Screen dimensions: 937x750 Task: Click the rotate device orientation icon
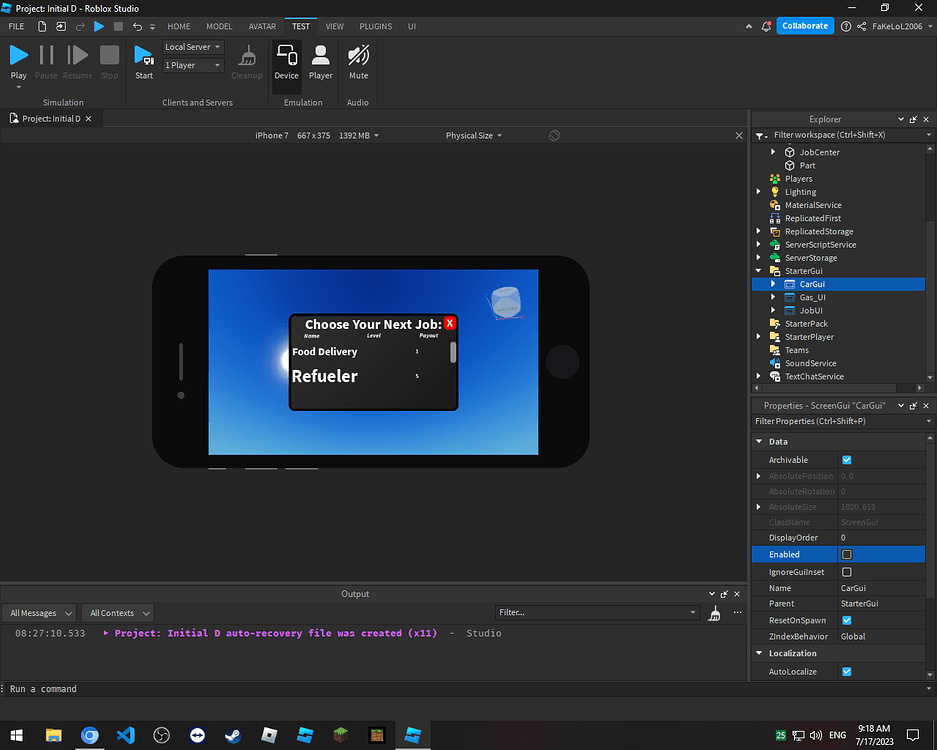(555, 136)
